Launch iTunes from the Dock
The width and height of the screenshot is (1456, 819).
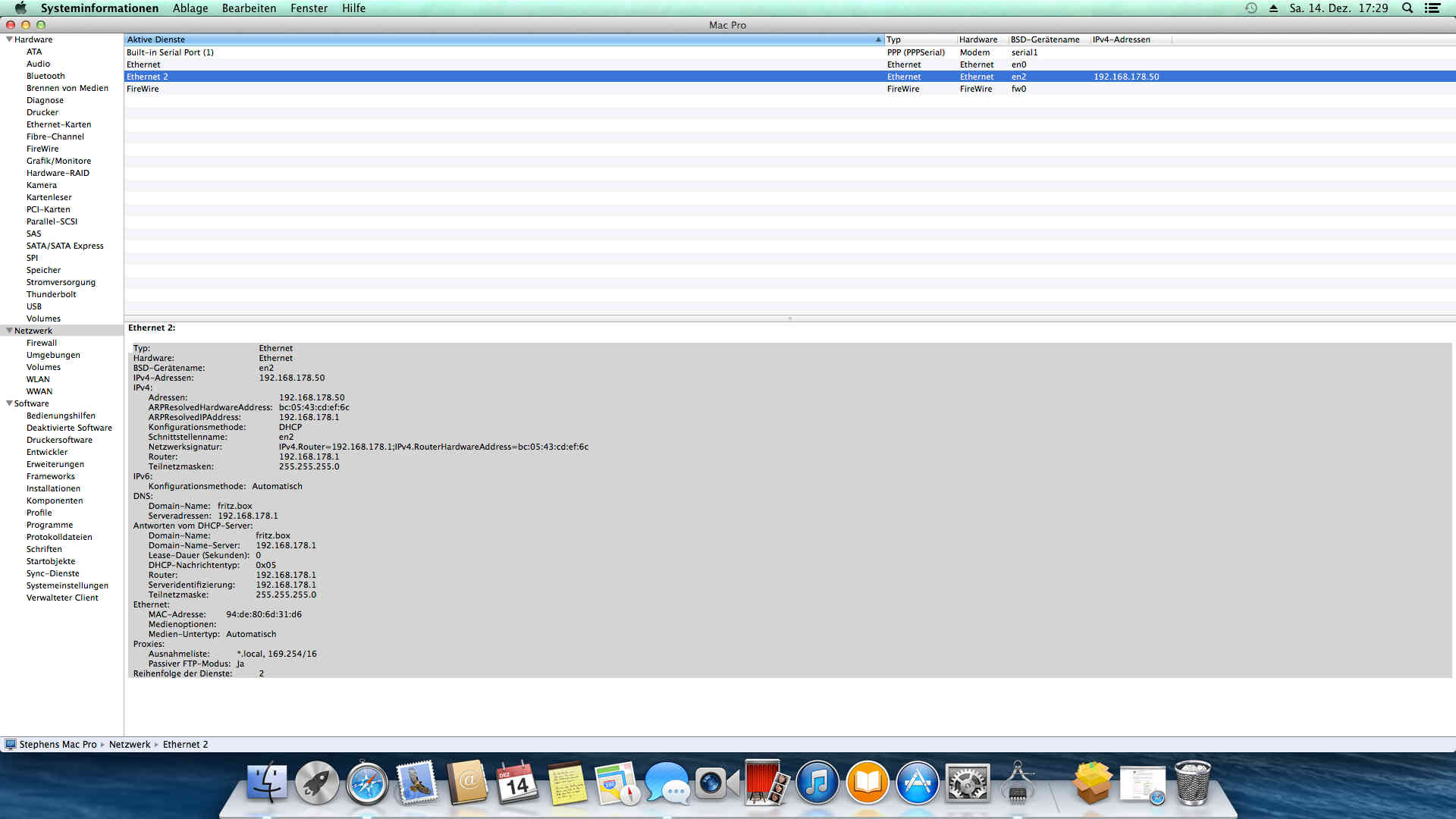pyautogui.click(x=817, y=783)
